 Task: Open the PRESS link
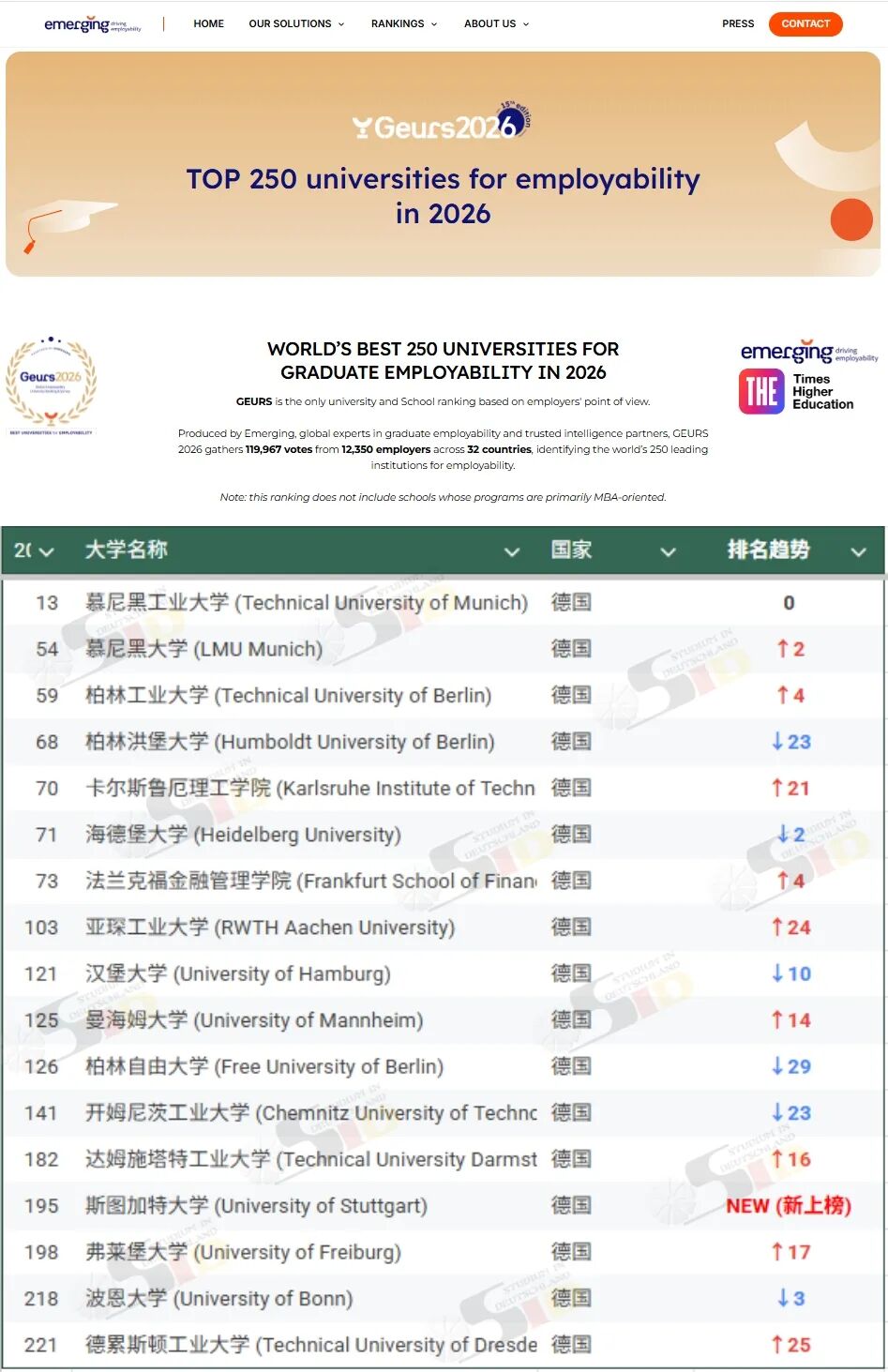coord(737,23)
